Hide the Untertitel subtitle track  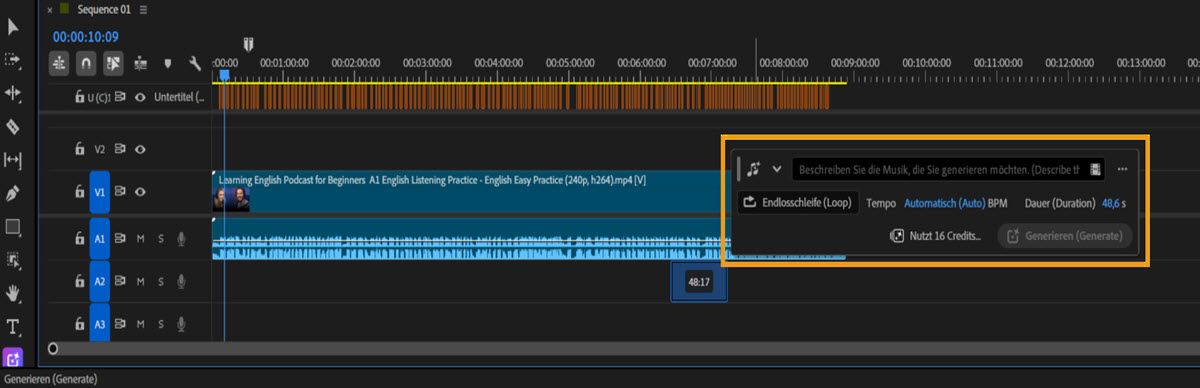click(x=141, y=97)
